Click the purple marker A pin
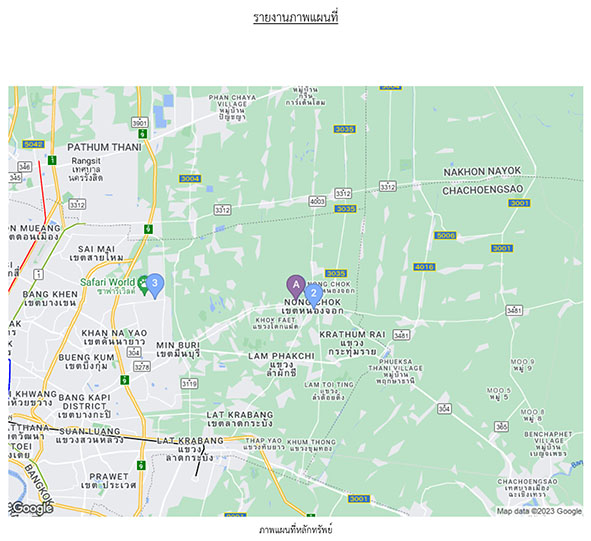This screenshot has height=541, width=591. (x=296, y=286)
